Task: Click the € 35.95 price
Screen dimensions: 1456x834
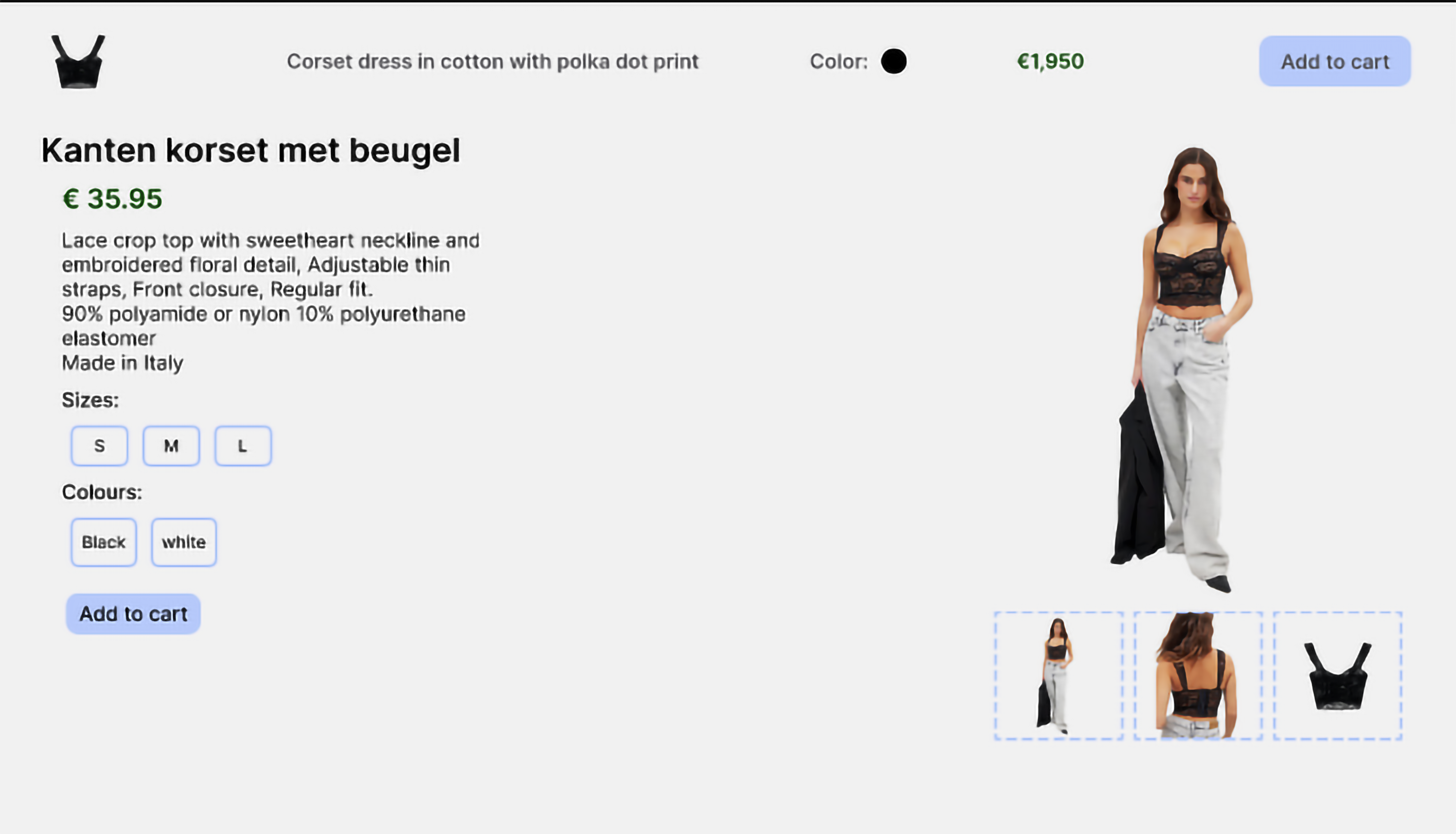Action: [x=112, y=199]
